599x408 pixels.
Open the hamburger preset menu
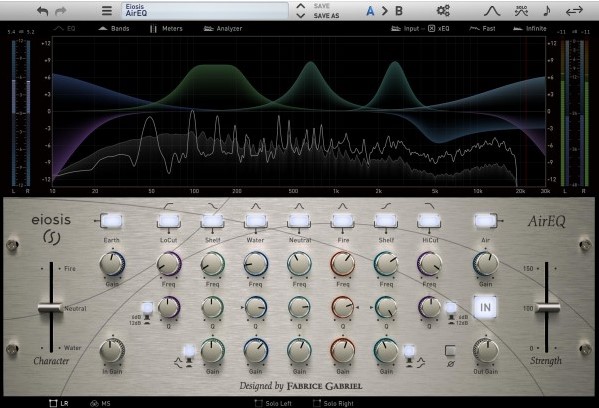107,11
